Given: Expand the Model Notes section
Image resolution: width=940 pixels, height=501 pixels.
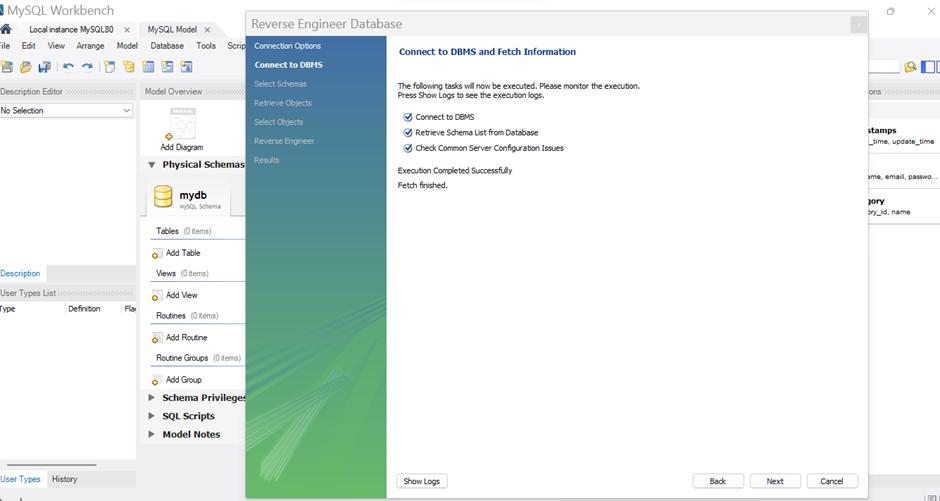Looking at the screenshot, I should pyautogui.click(x=151, y=434).
